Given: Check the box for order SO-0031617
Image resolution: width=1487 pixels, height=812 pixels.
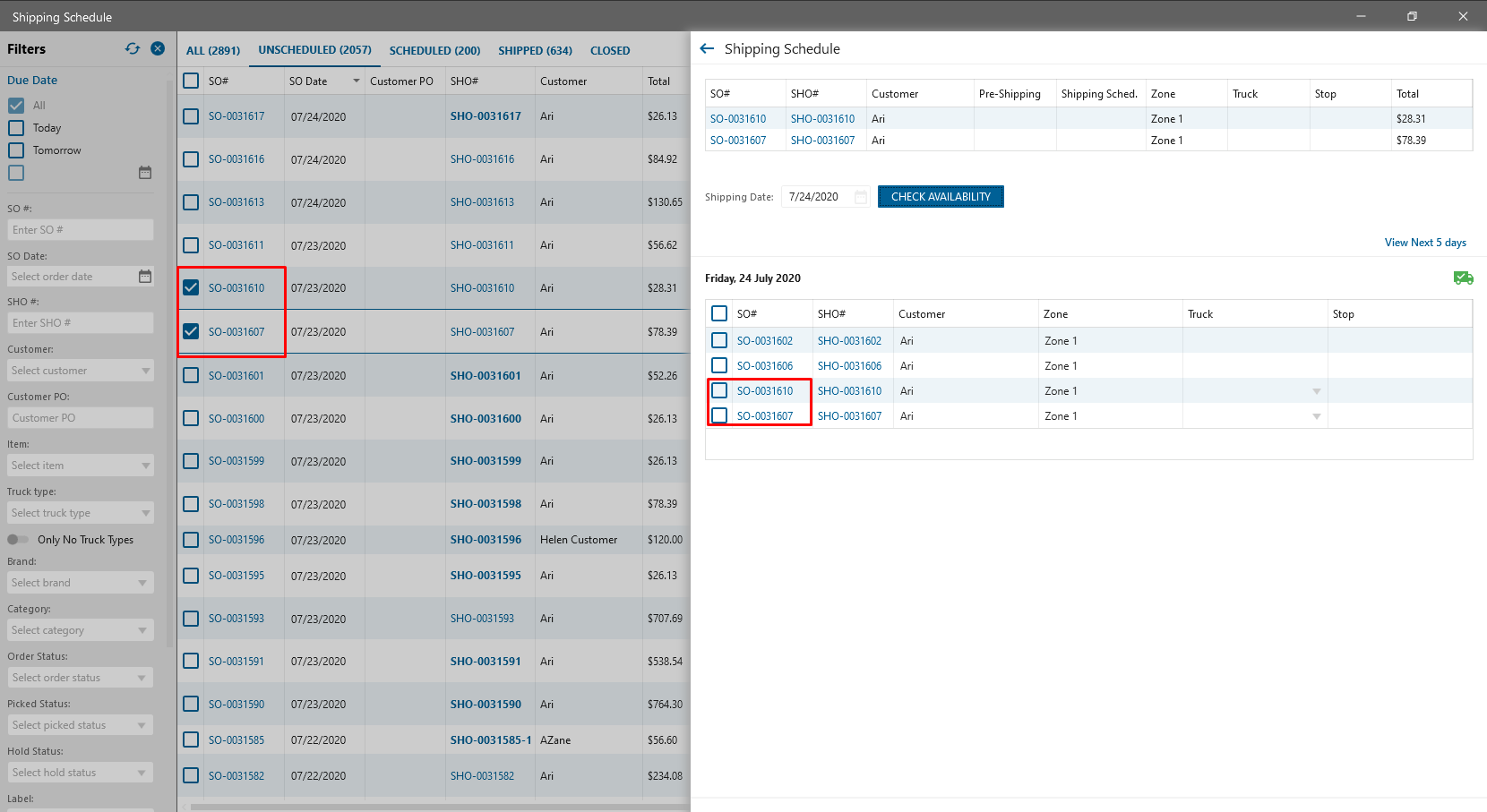Looking at the screenshot, I should click(x=191, y=116).
